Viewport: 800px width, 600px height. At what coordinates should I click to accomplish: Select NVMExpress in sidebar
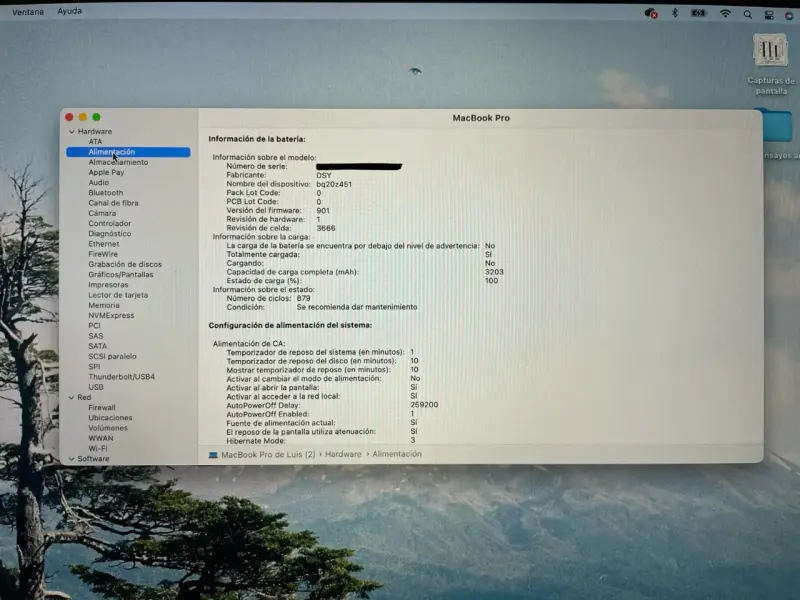coord(111,315)
